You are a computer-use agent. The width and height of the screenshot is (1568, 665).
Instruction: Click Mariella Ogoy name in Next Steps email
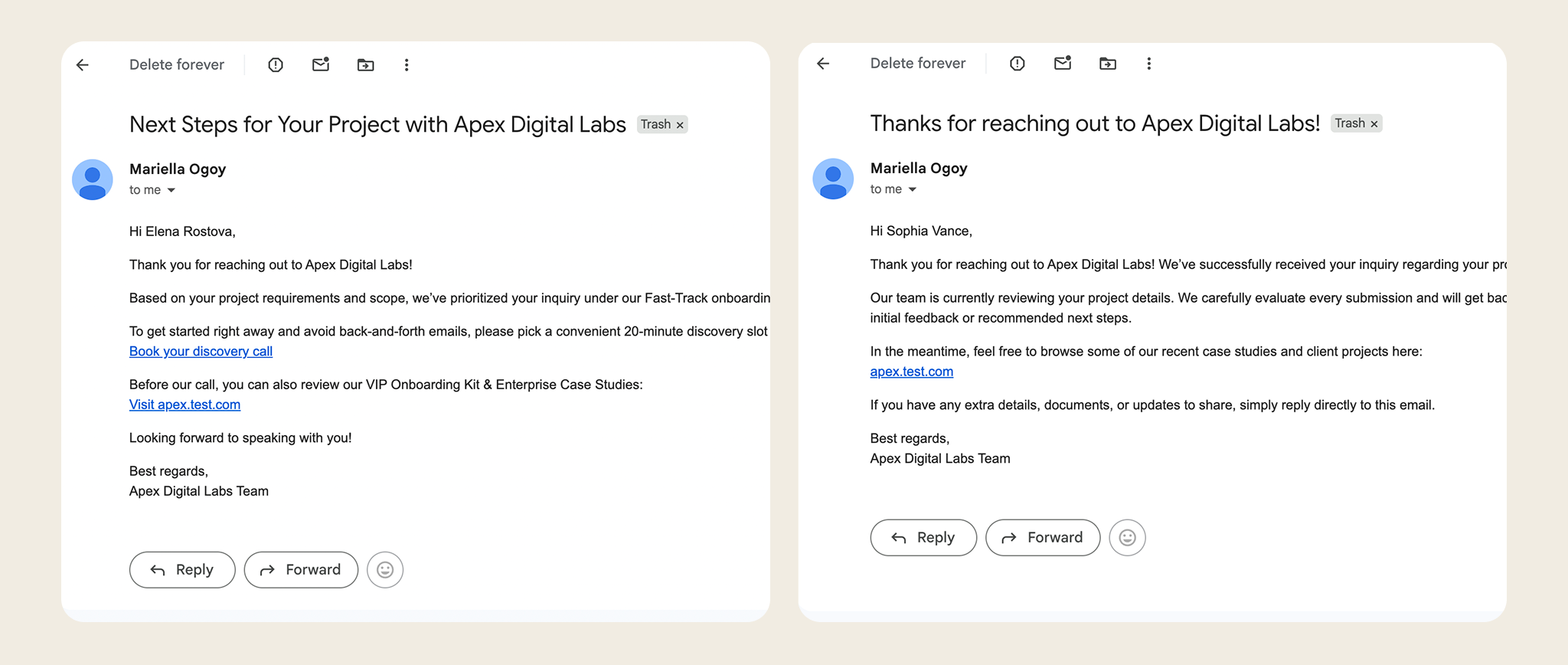(178, 169)
